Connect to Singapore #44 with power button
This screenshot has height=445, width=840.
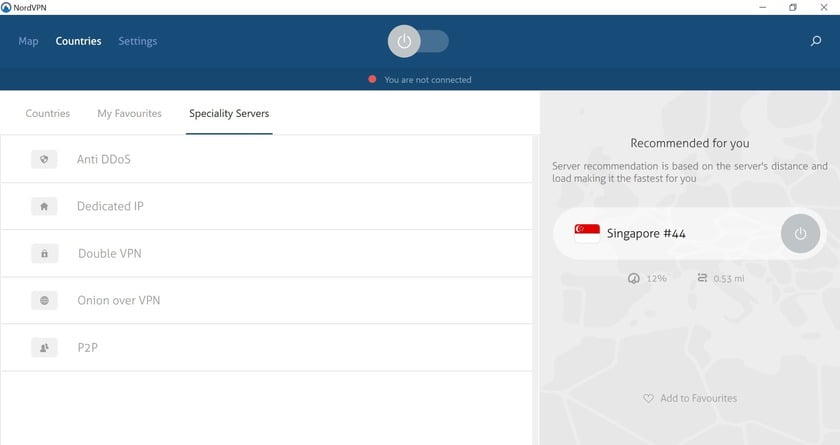pyautogui.click(x=800, y=233)
